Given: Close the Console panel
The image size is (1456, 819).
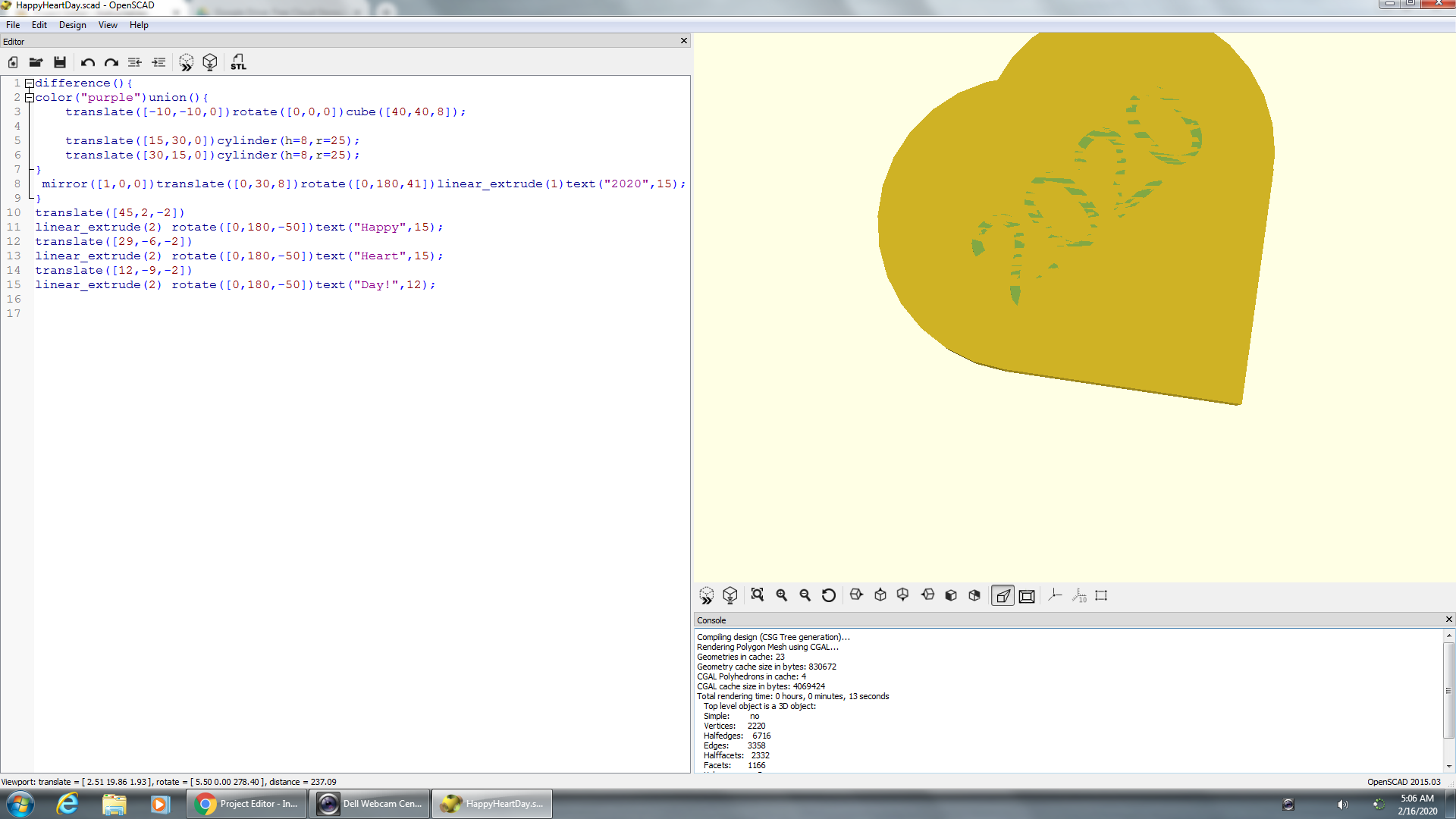Looking at the screenshot, I should coord(1448,620).
